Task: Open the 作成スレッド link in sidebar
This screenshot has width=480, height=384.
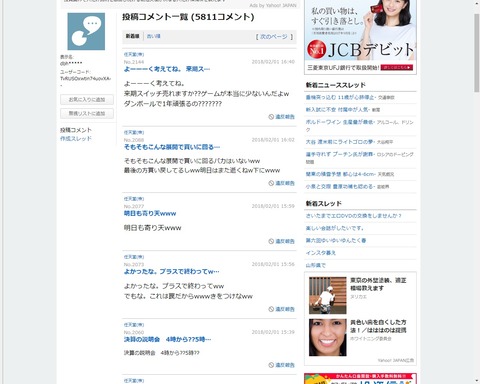Action: pos(76,138)
